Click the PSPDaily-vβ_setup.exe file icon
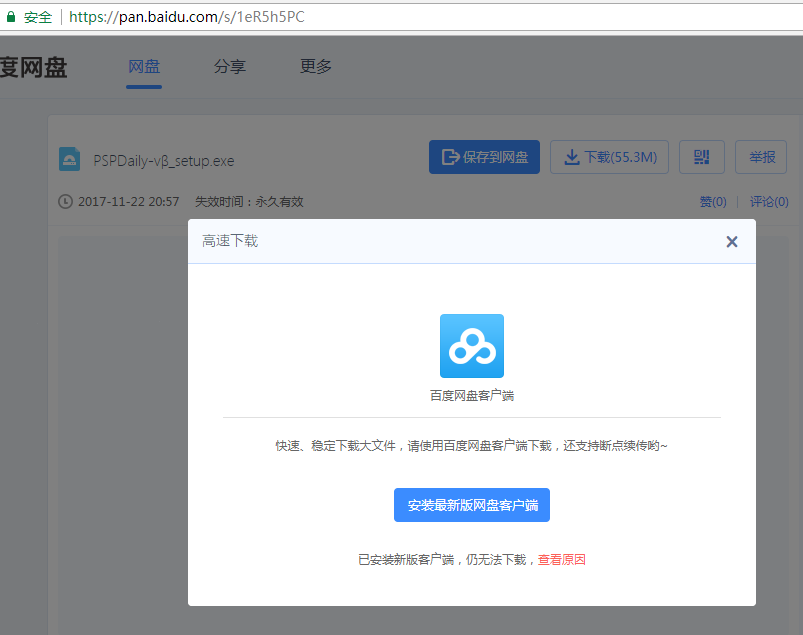The width and height of the screenshot is (803, 635). [x=70, y=159]
